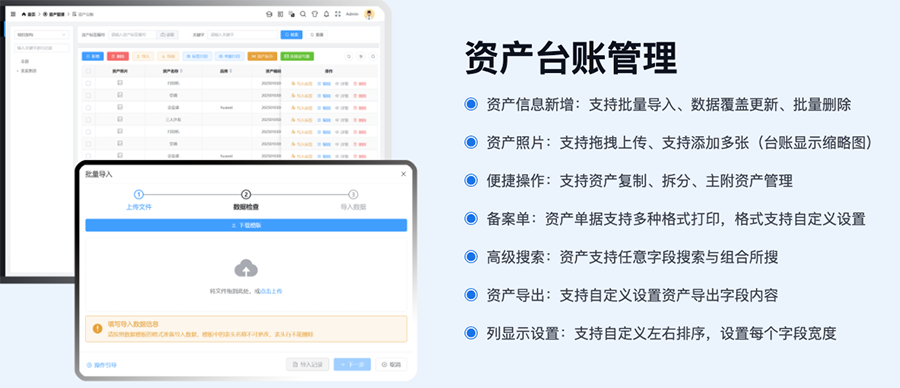
Task: Open the search magnifier icon in top bar
Action: [303, 14]
